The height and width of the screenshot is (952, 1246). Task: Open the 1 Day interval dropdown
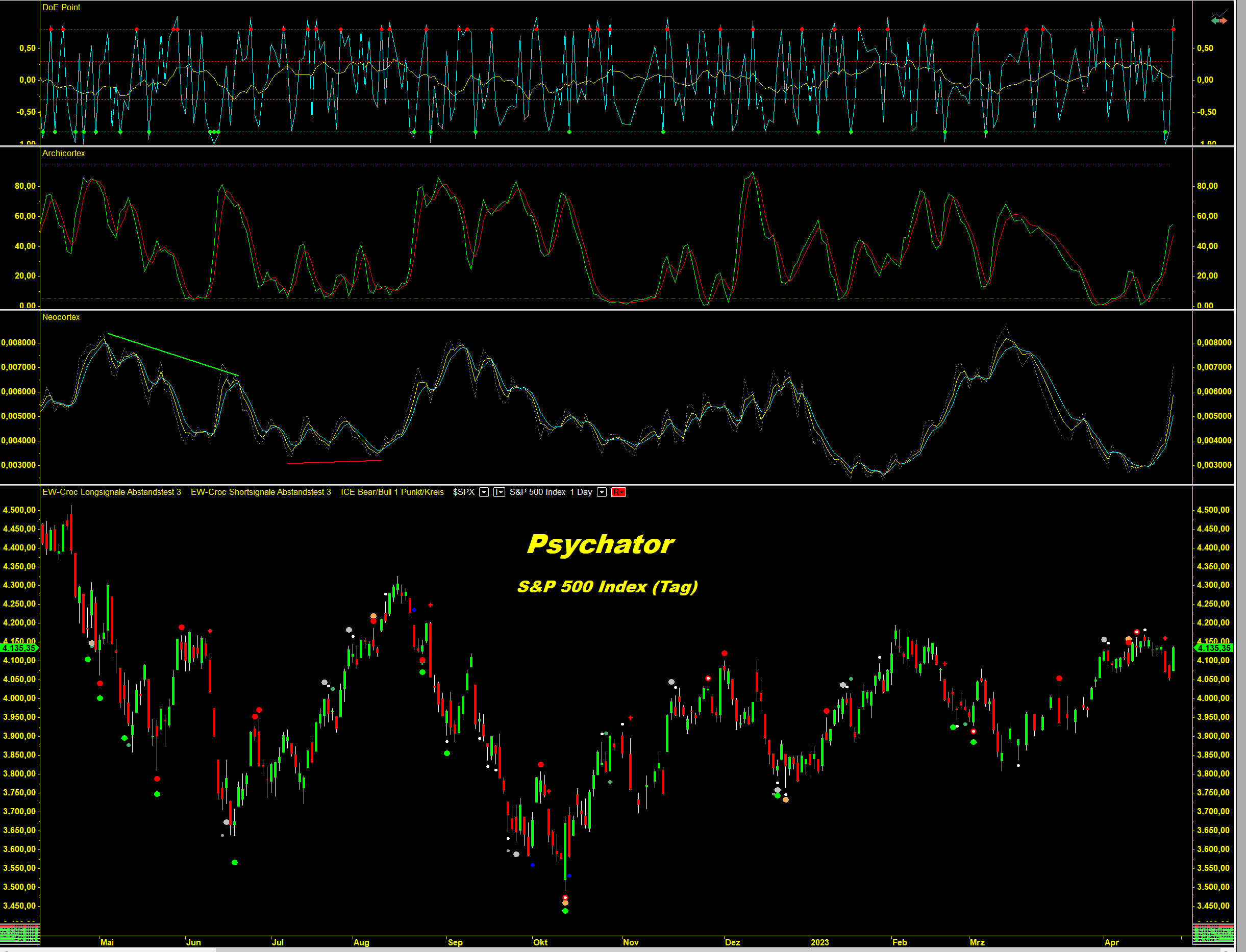click(x=602, y=492)
